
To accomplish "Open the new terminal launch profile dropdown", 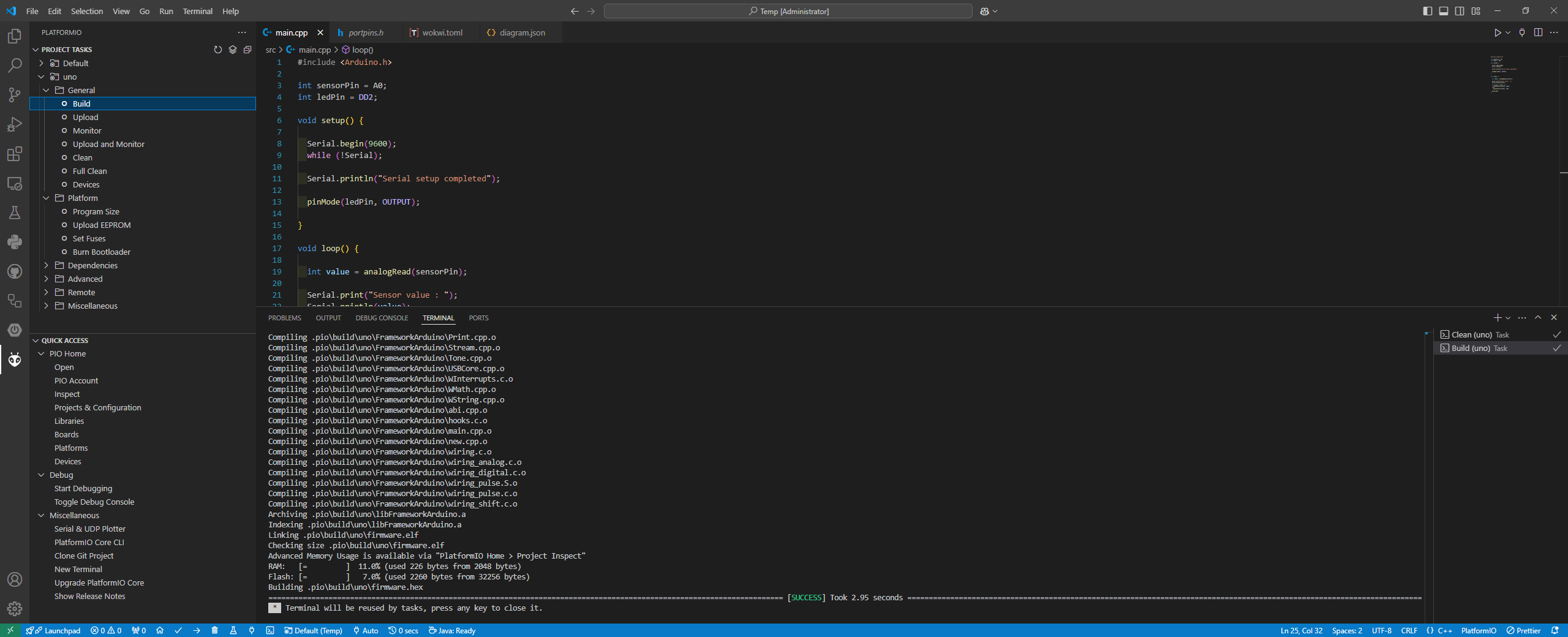I will pos(1508,318).
